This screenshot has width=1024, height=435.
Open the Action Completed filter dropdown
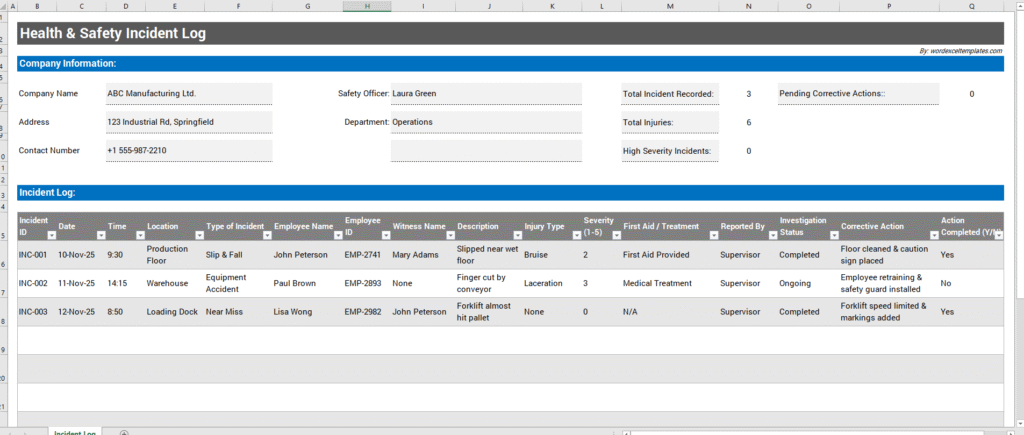click(x=999, y=235)
